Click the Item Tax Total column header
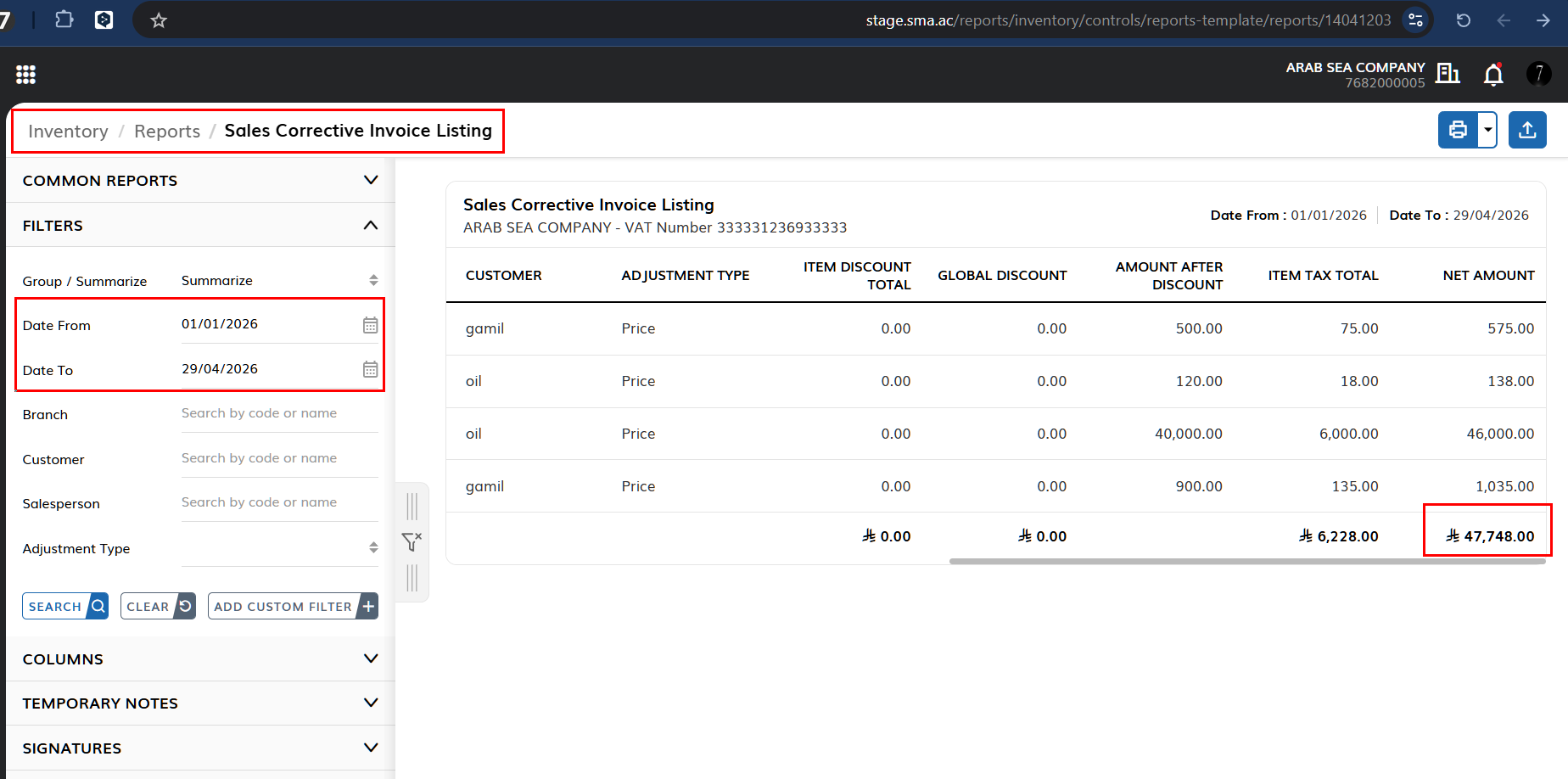 click(1324, 276)
